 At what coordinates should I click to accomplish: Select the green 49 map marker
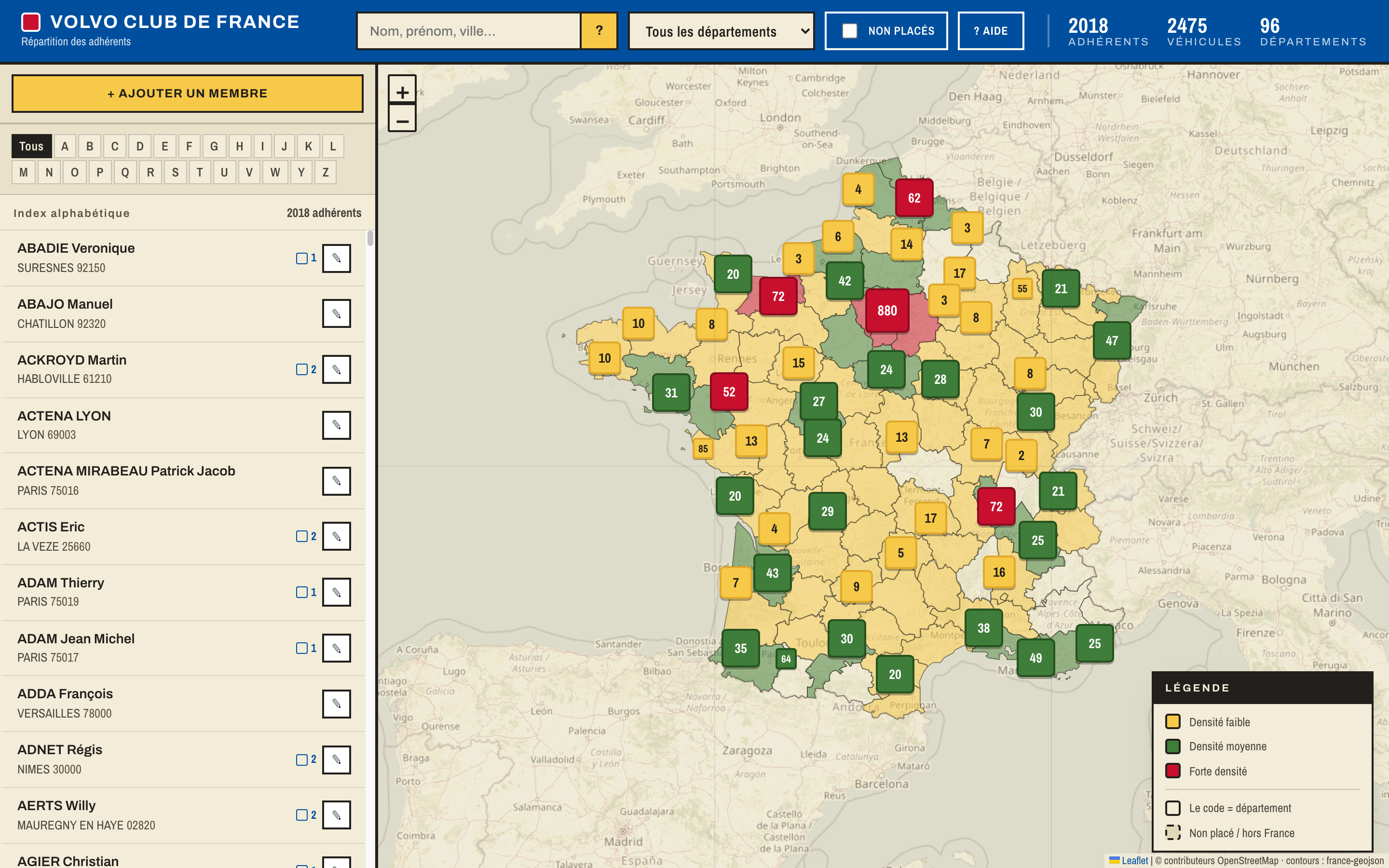[x=1035, y=658]
